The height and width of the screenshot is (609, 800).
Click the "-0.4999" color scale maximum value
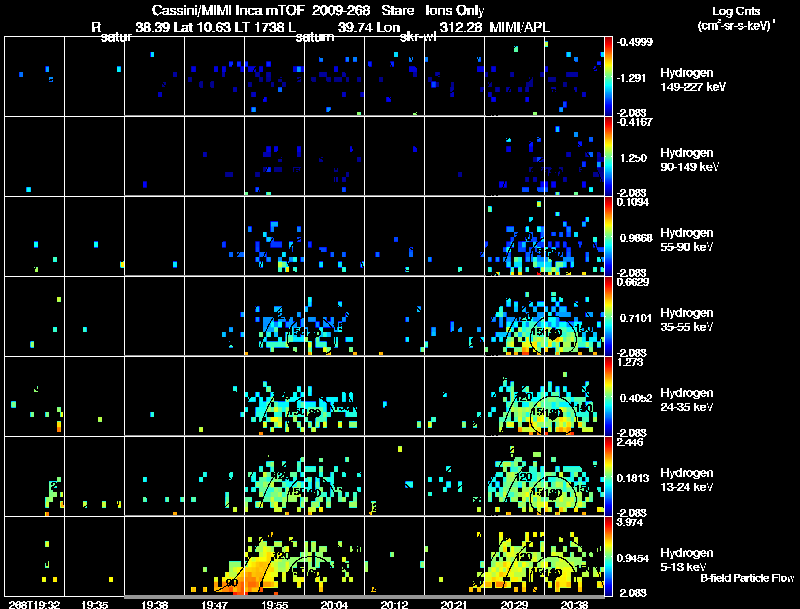click(x=634, y=42)
